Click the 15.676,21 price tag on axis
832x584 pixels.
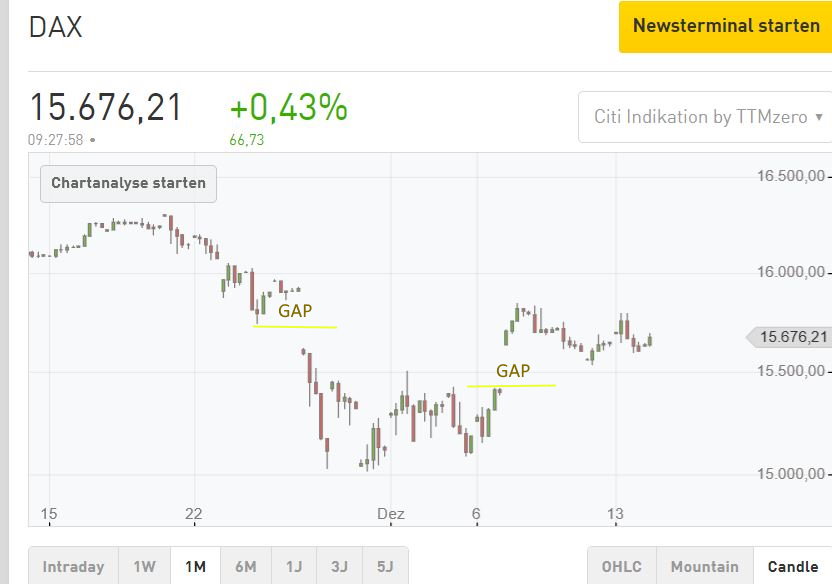click(x=792, y=337)
